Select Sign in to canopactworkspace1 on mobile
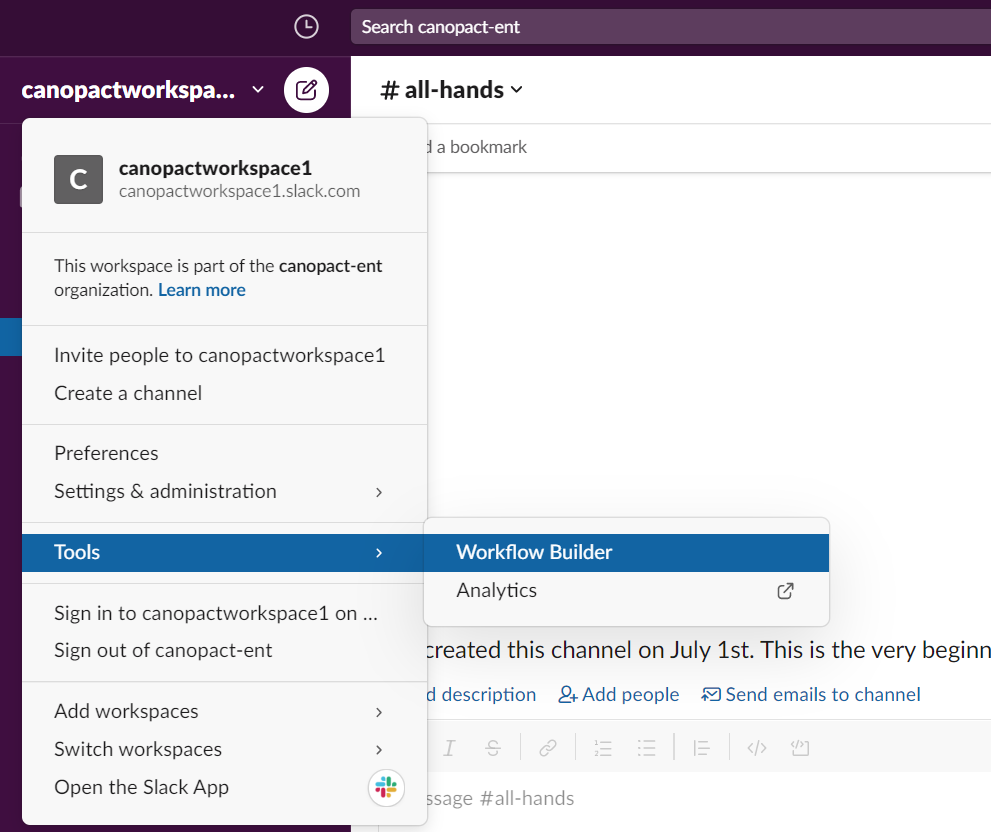Screen dimensions: 991x832 [x=224, y=613]
